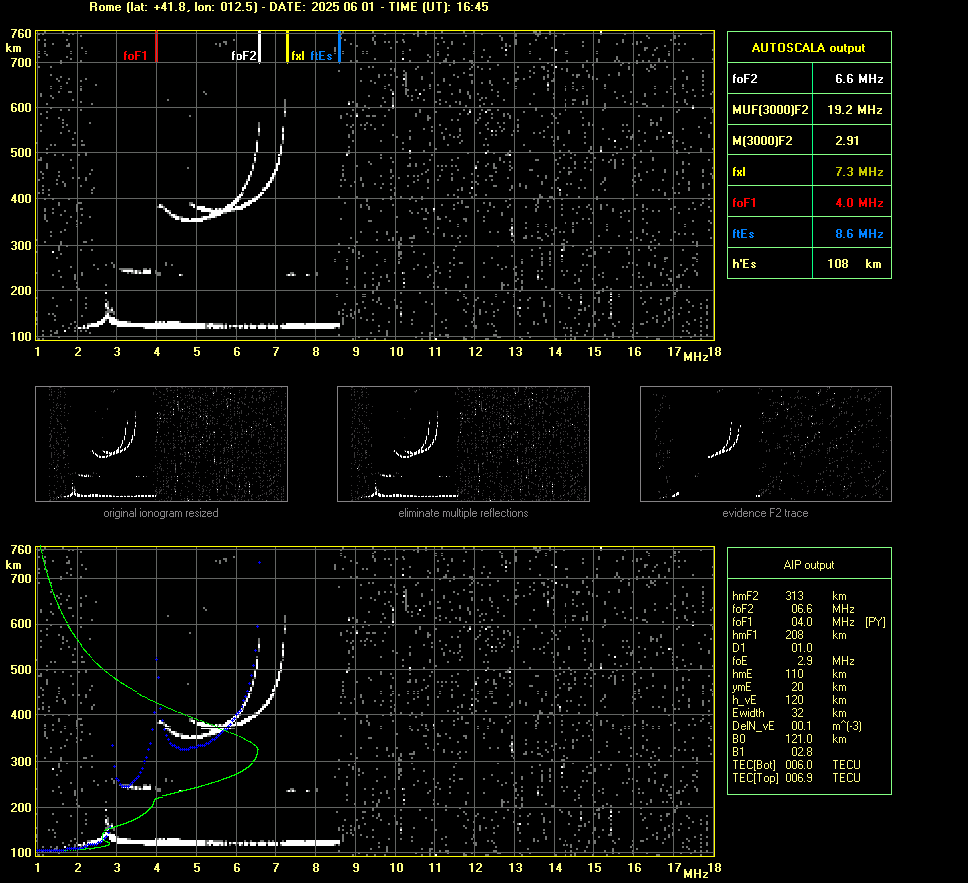Click the yellow fxI marker label on the ionogram
Viewport: 968px width, 883px height.
298,56
